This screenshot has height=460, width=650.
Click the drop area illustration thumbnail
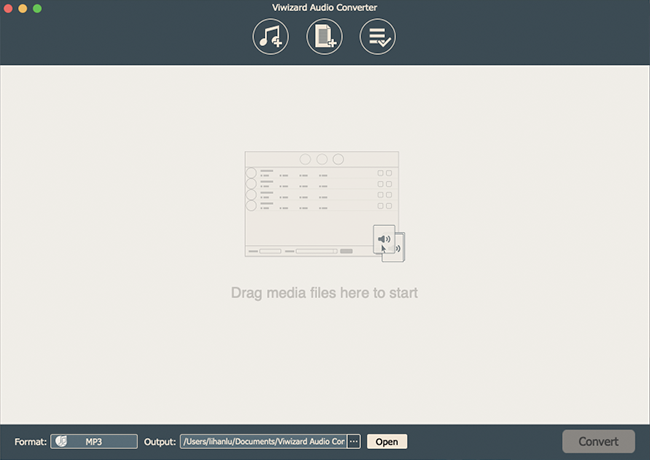(x=325, y=206)
